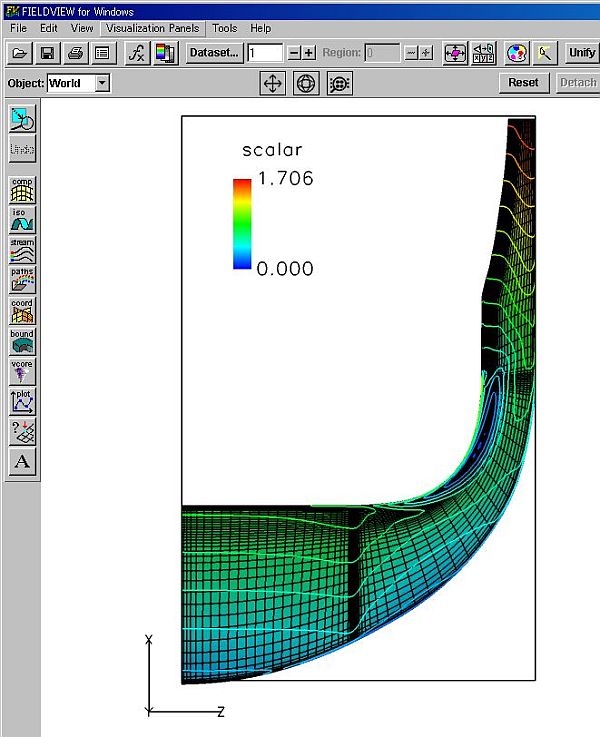Increase the Dataset number with plus button

309,52
